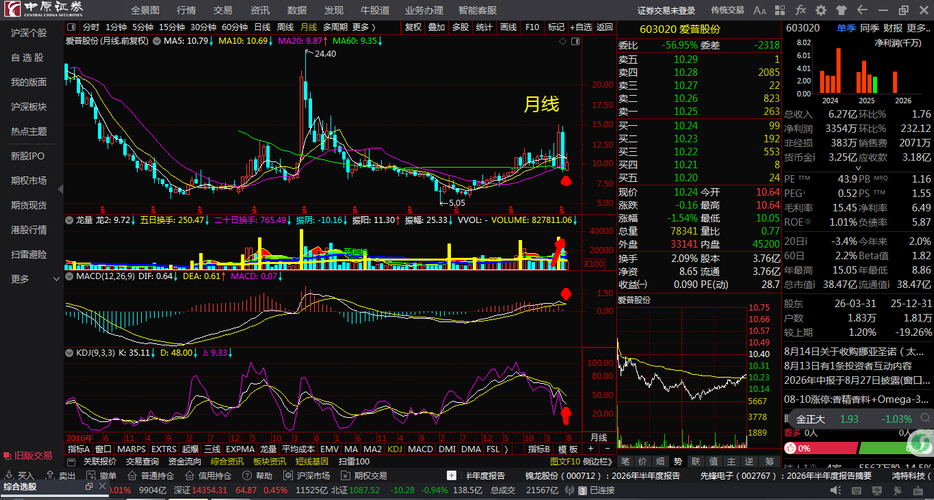Click the thumbs-up icon on the red 0% bar
934x500 pixels.
click(790, 448)
